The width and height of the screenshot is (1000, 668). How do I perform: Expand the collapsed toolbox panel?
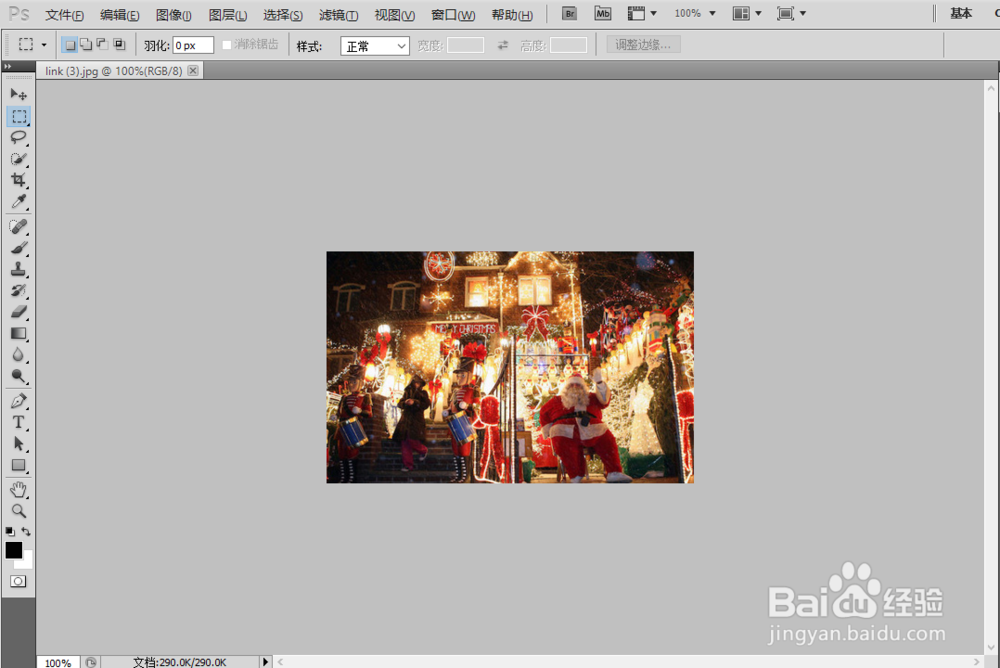[8, 66]
